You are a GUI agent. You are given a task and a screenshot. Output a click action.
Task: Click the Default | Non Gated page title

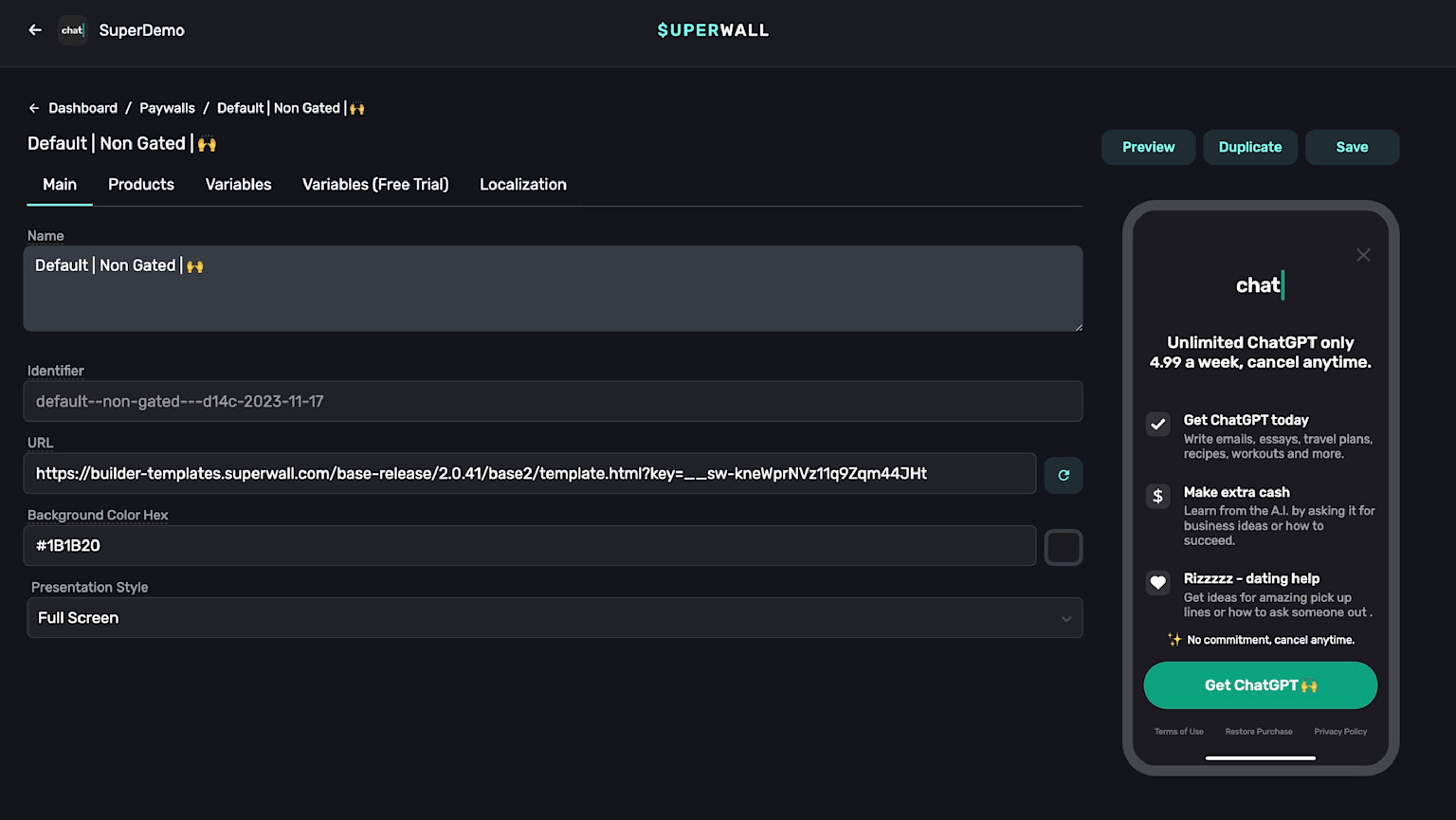tap(122, 144)
